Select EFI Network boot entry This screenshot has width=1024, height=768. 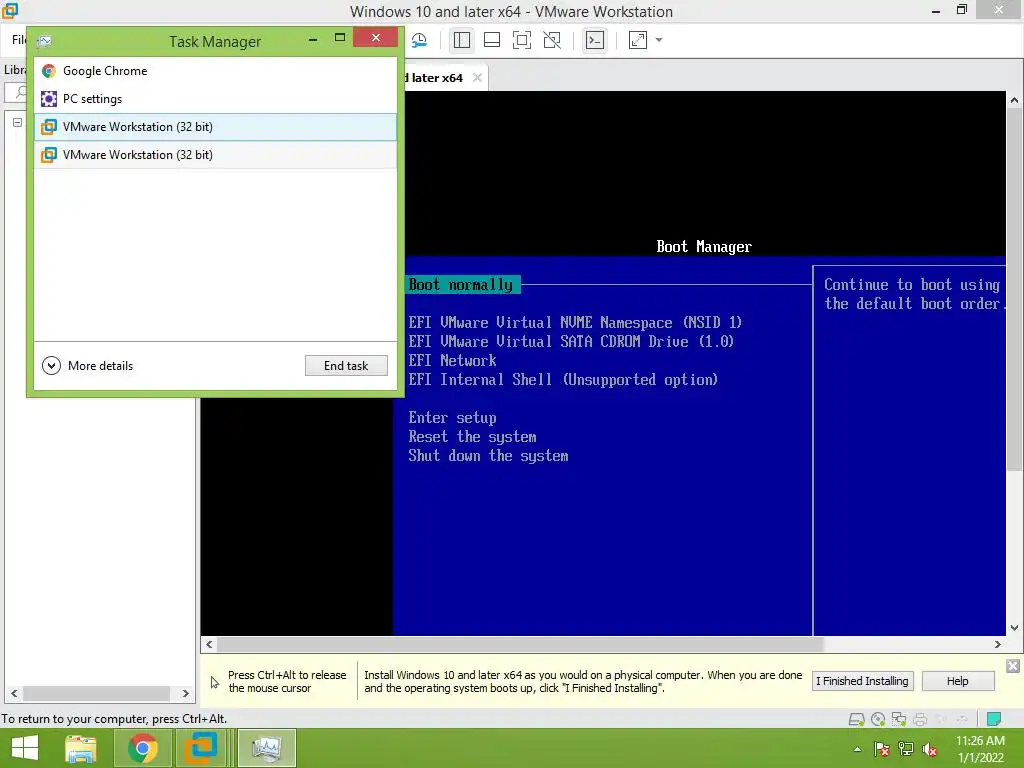point(453,360)
